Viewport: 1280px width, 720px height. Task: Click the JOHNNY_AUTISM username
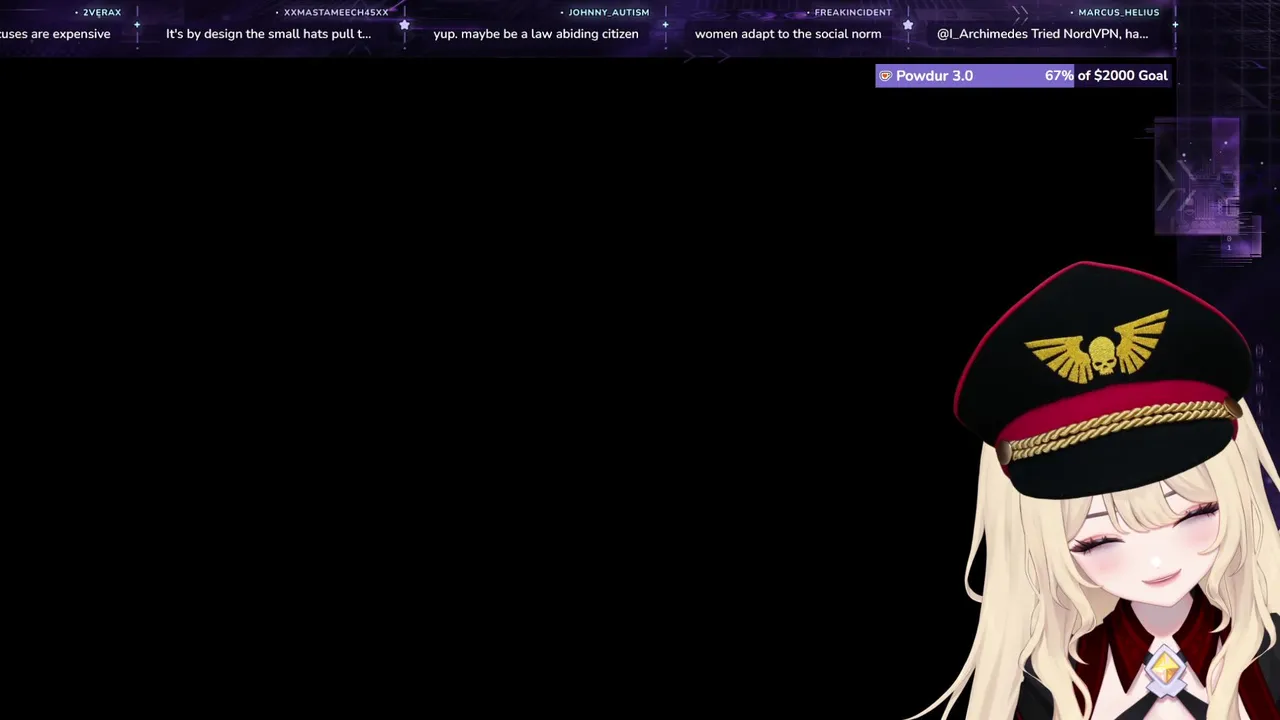(609, 12)
